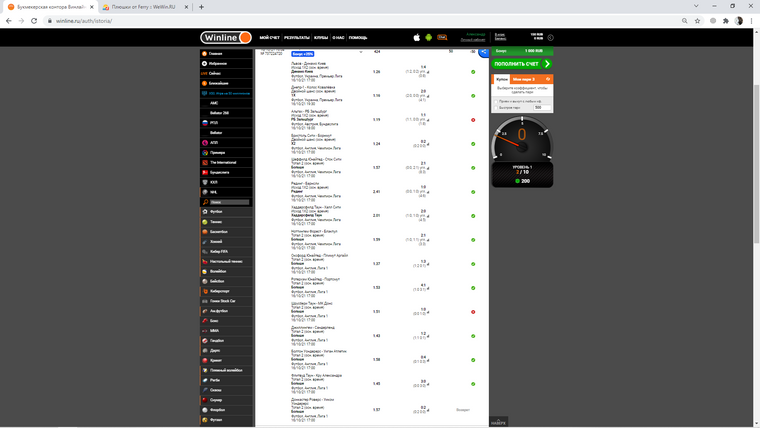Click the Львов - Динамо Киев bet row

(x=372, y=71)
